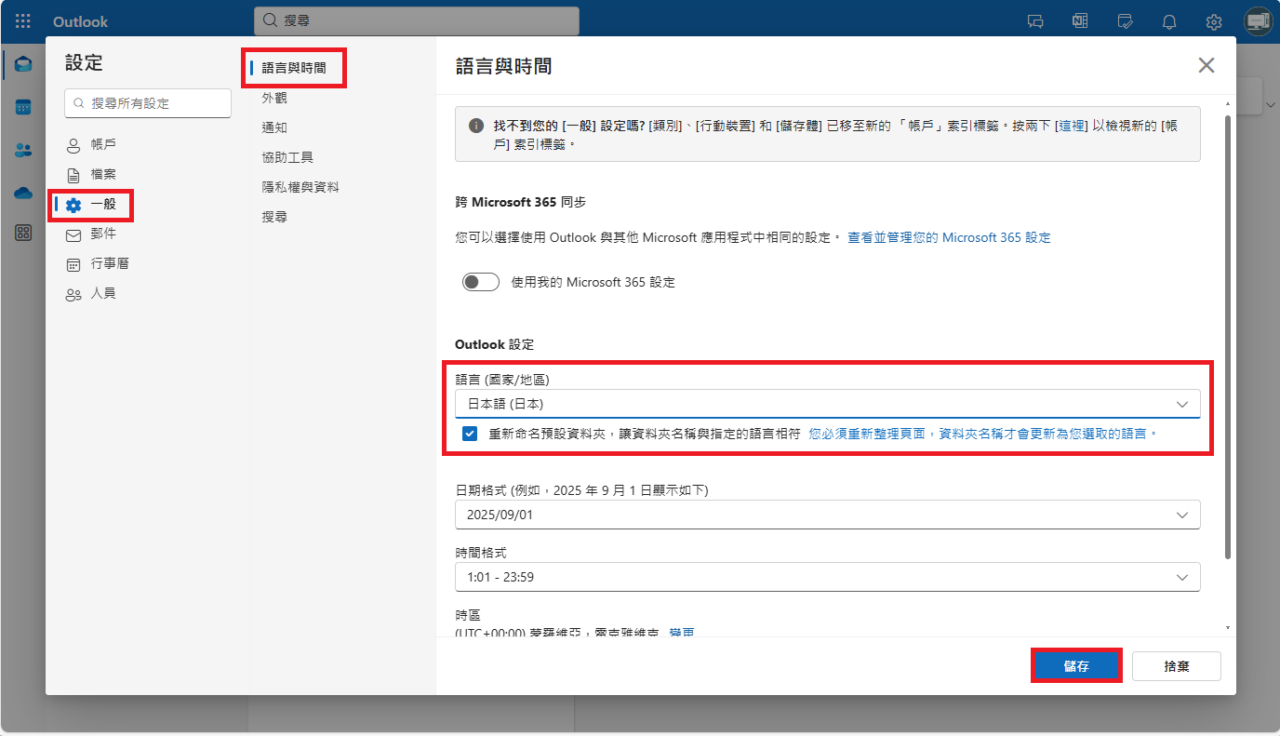This screenshot has width=1280, height=736.
Task: Click the settings gear icon in header
Action: [x=1214, y=21]
